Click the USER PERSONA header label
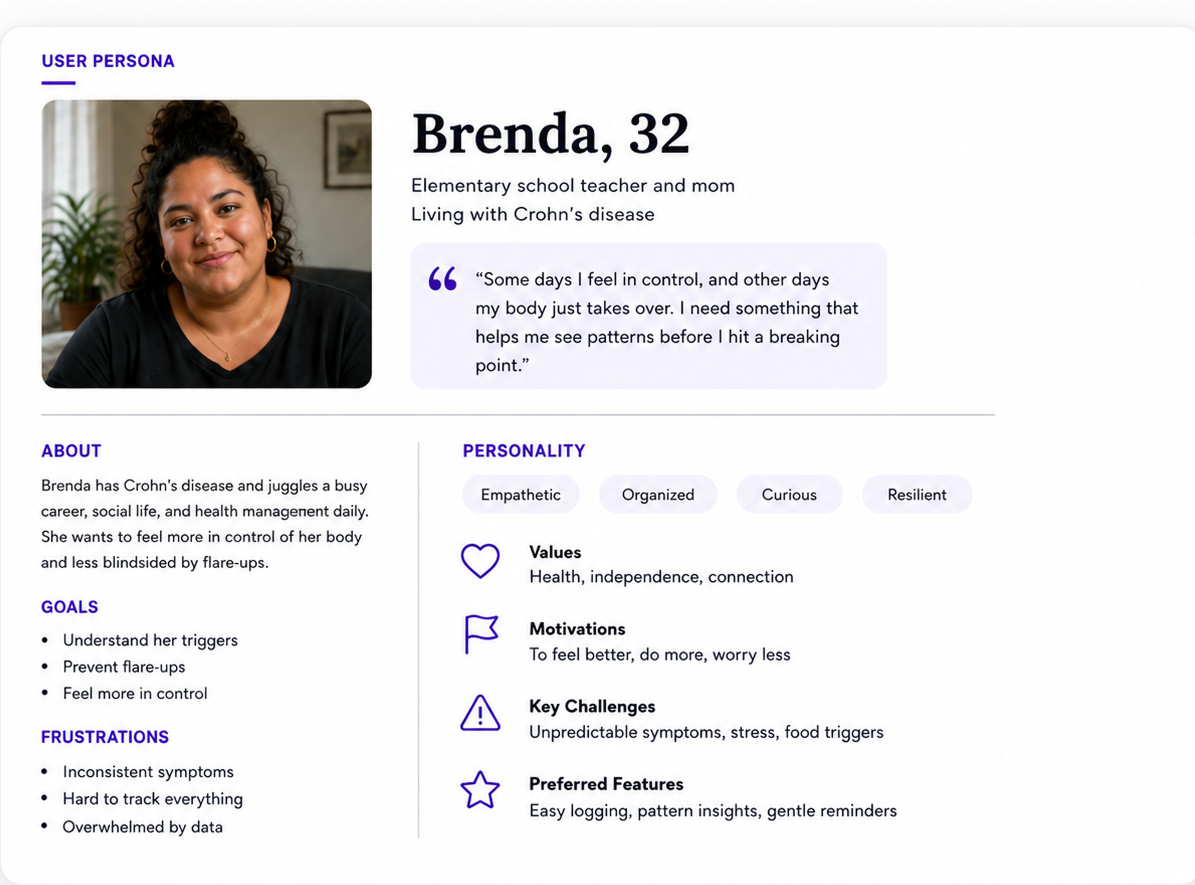 pos(108,61)
